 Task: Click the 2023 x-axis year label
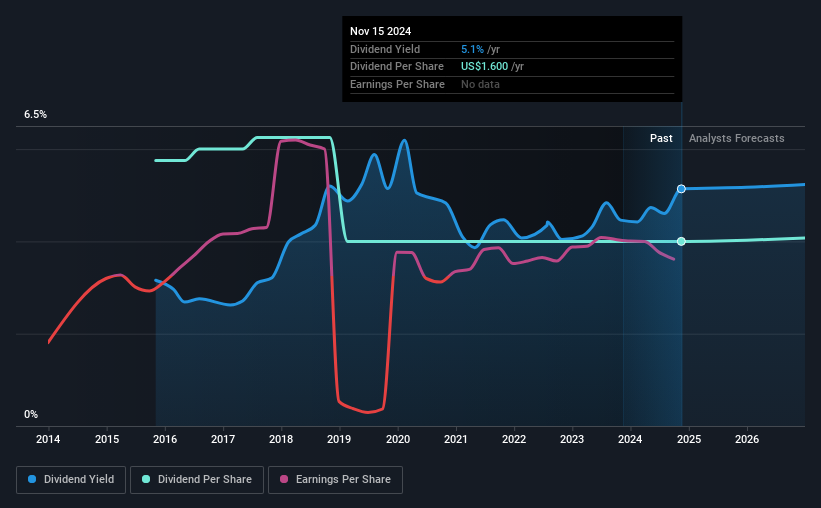click(572, 439)
